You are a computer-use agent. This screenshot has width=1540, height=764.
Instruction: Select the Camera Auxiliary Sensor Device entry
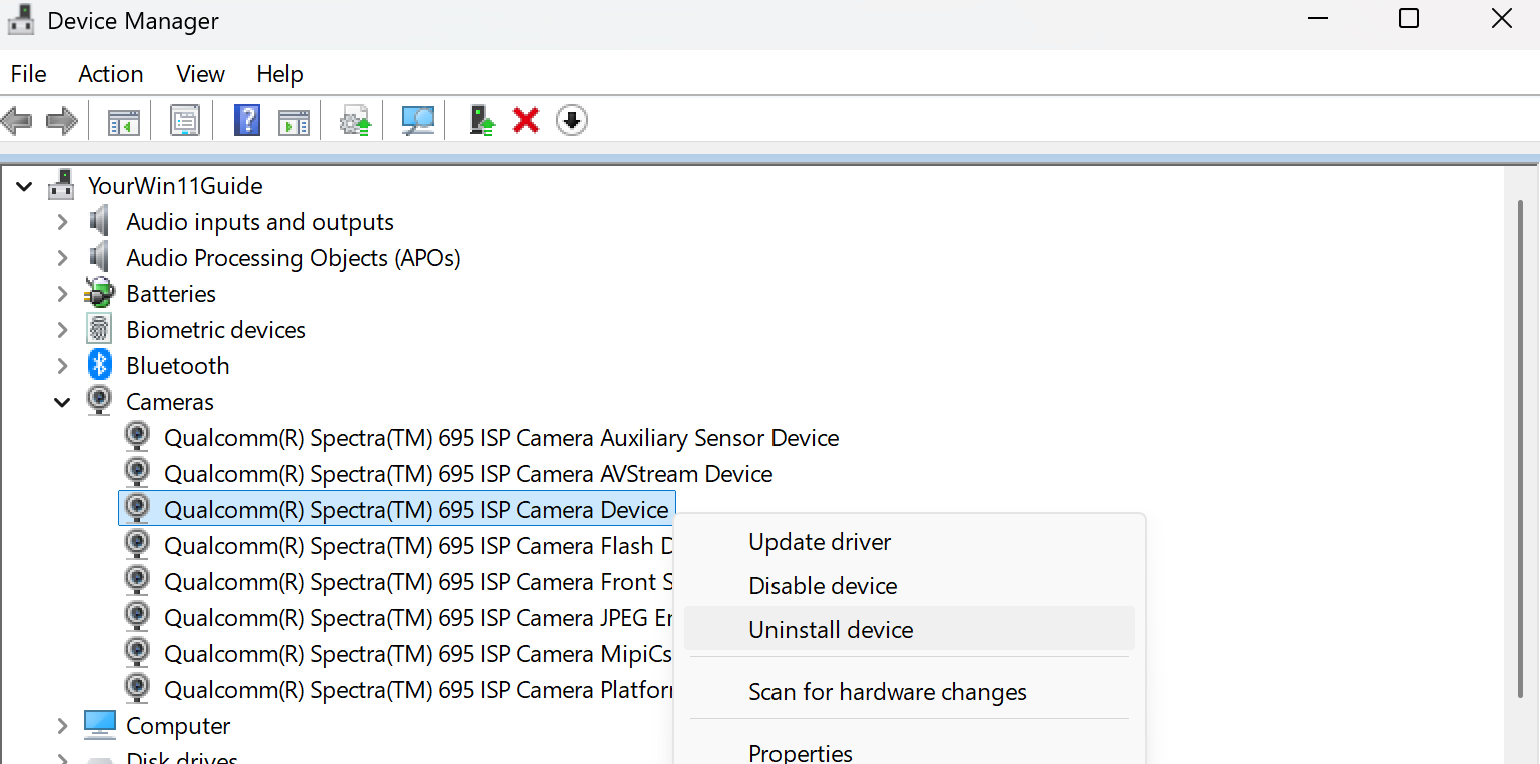pos(501,438)
